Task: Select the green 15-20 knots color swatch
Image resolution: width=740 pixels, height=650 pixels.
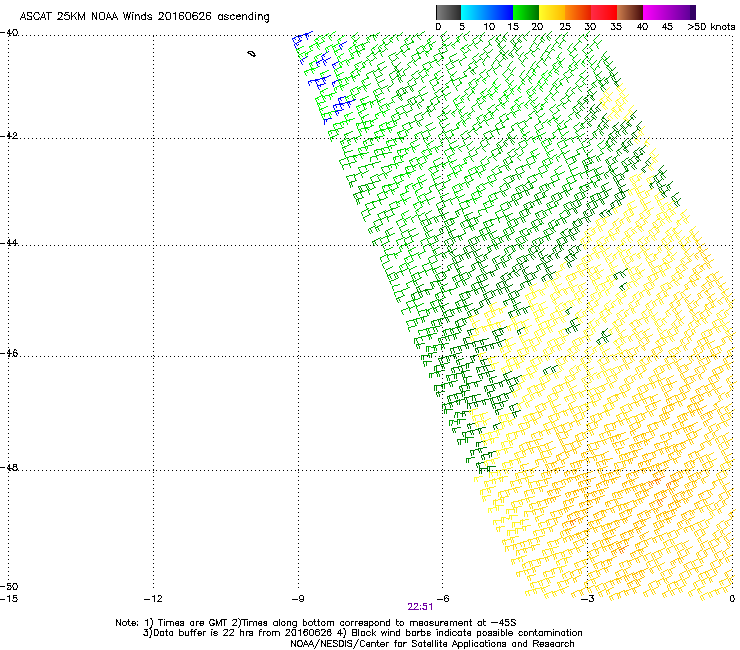Action: point(526,12)
